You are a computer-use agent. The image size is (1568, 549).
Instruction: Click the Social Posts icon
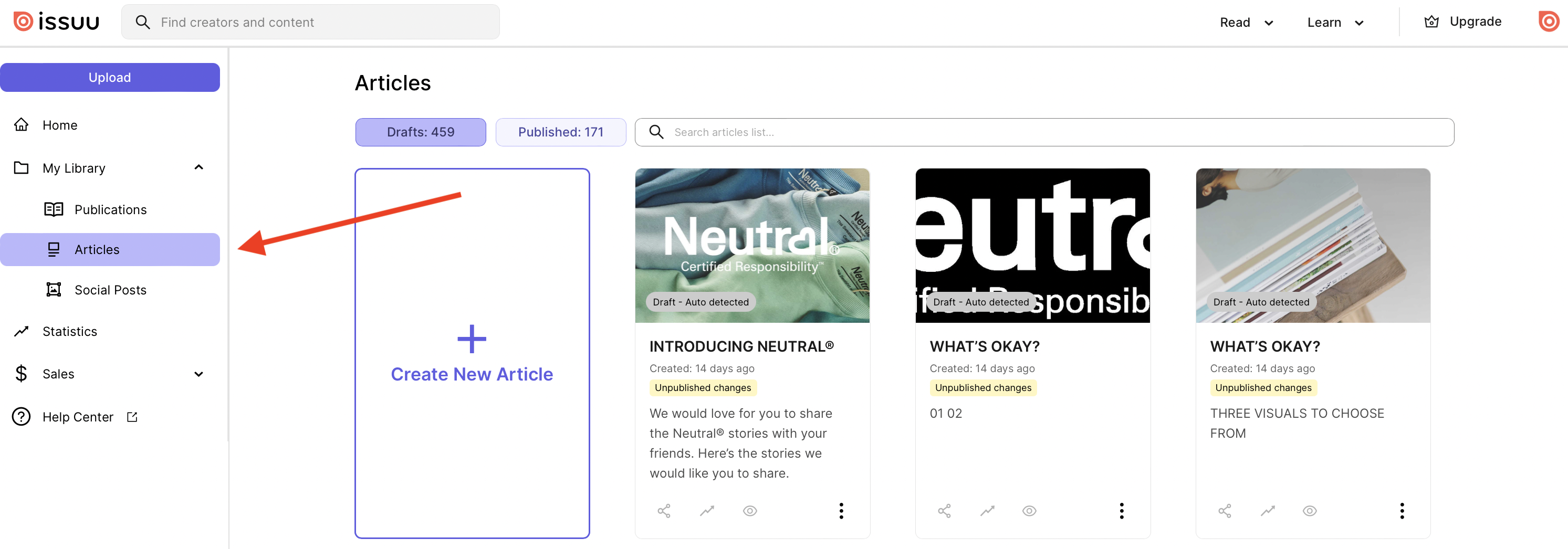coord(54,290)
